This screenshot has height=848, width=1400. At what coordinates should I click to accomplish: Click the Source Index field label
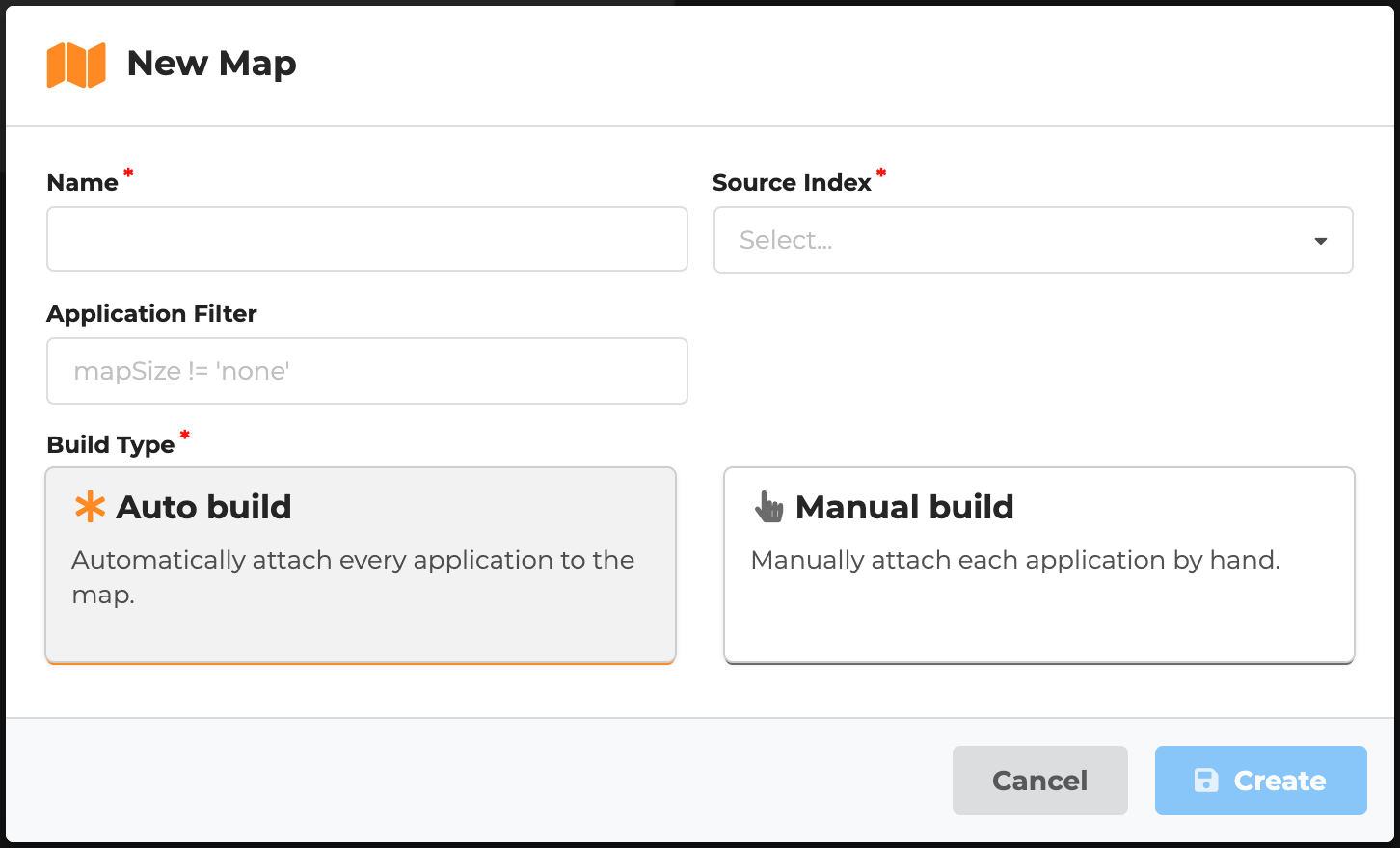[x=792, y=183]
